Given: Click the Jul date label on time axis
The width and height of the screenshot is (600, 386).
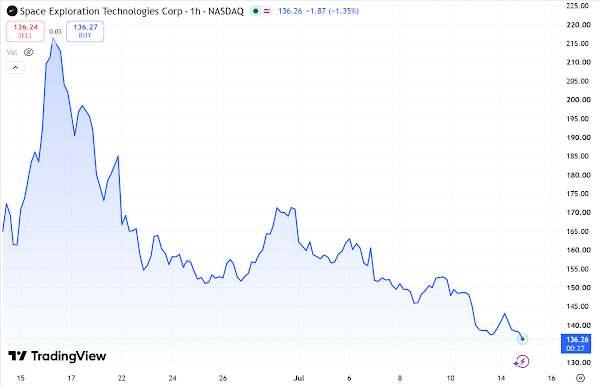Looking at the screenshot, I should pyautogui.click(x=299, y=378).
